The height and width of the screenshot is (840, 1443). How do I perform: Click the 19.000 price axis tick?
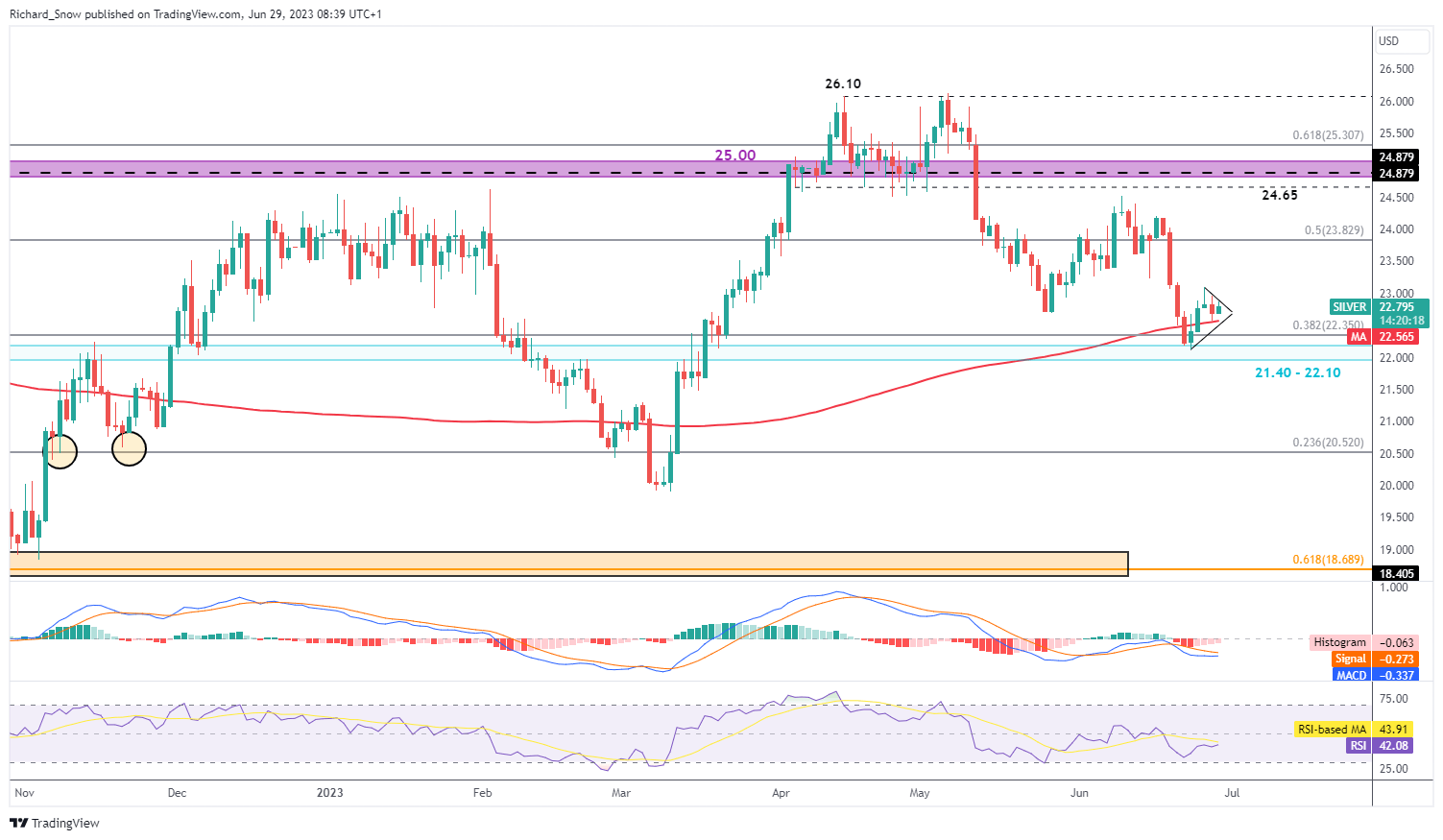(1396, 550)
